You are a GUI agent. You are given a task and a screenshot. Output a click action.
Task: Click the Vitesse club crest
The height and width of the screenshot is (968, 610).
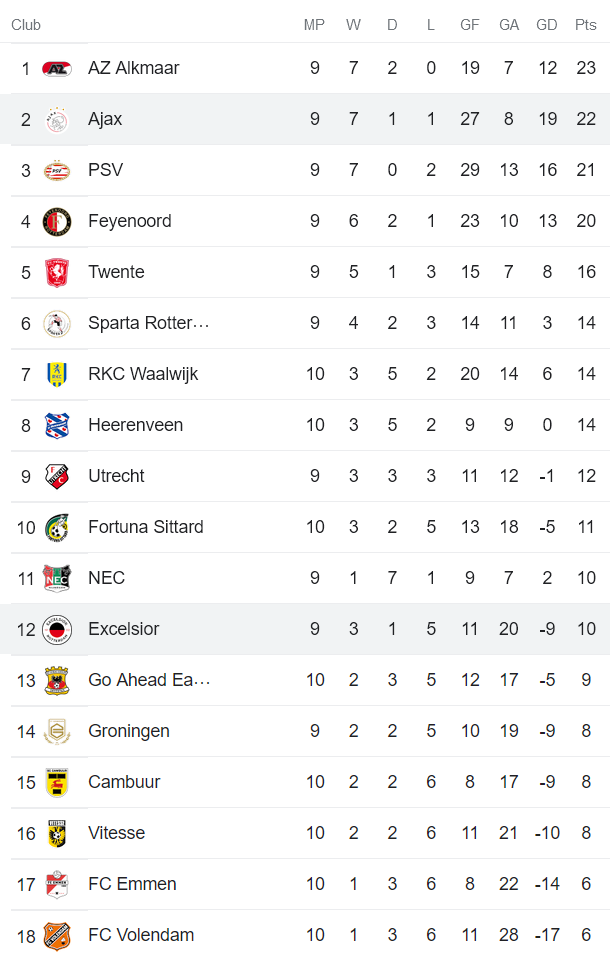[57, 834]
